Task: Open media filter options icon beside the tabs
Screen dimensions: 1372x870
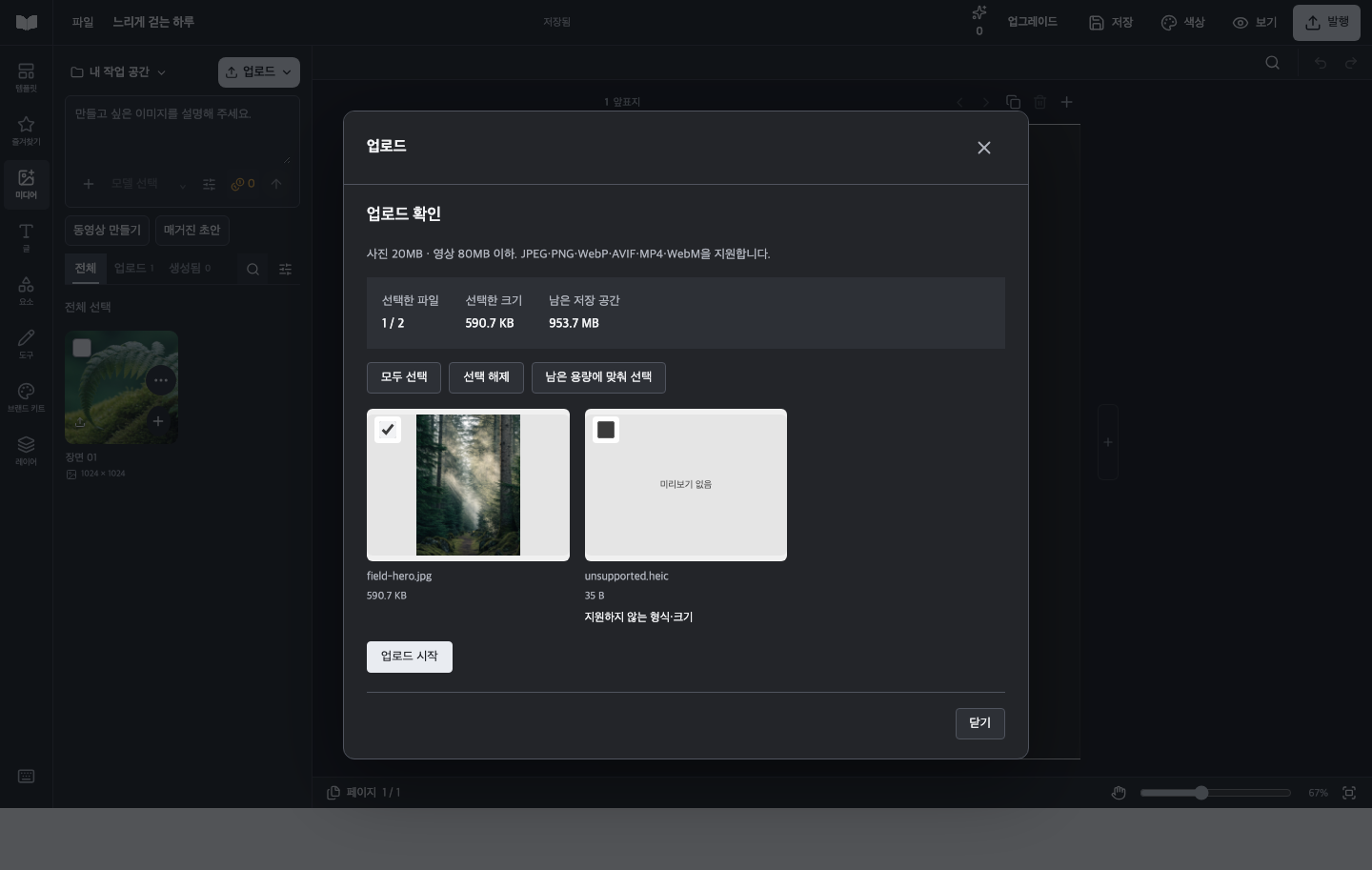Action: pos(285,270)
